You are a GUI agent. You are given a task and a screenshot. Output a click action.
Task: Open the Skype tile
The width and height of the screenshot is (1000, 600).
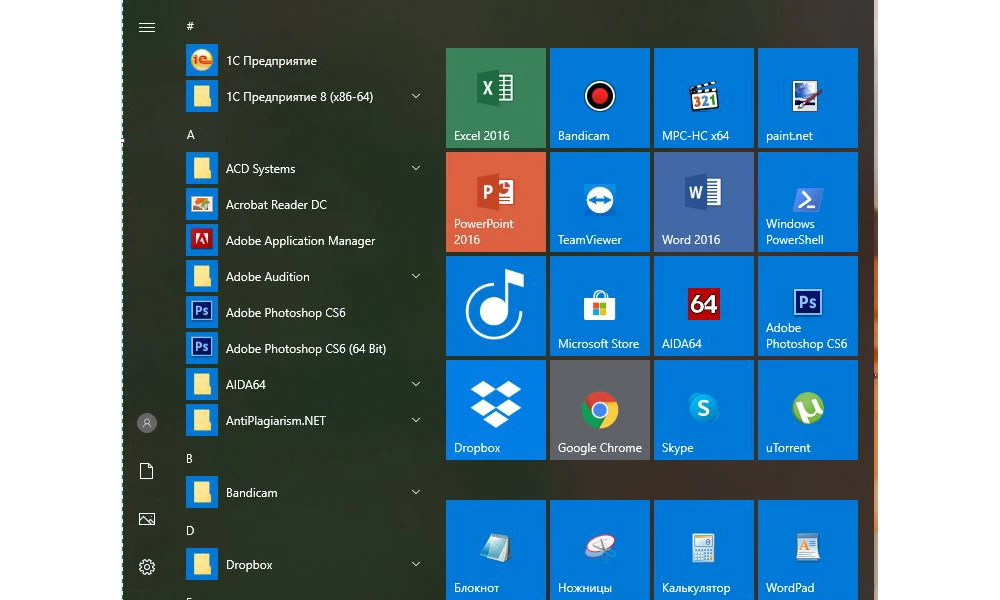(703, 409)
